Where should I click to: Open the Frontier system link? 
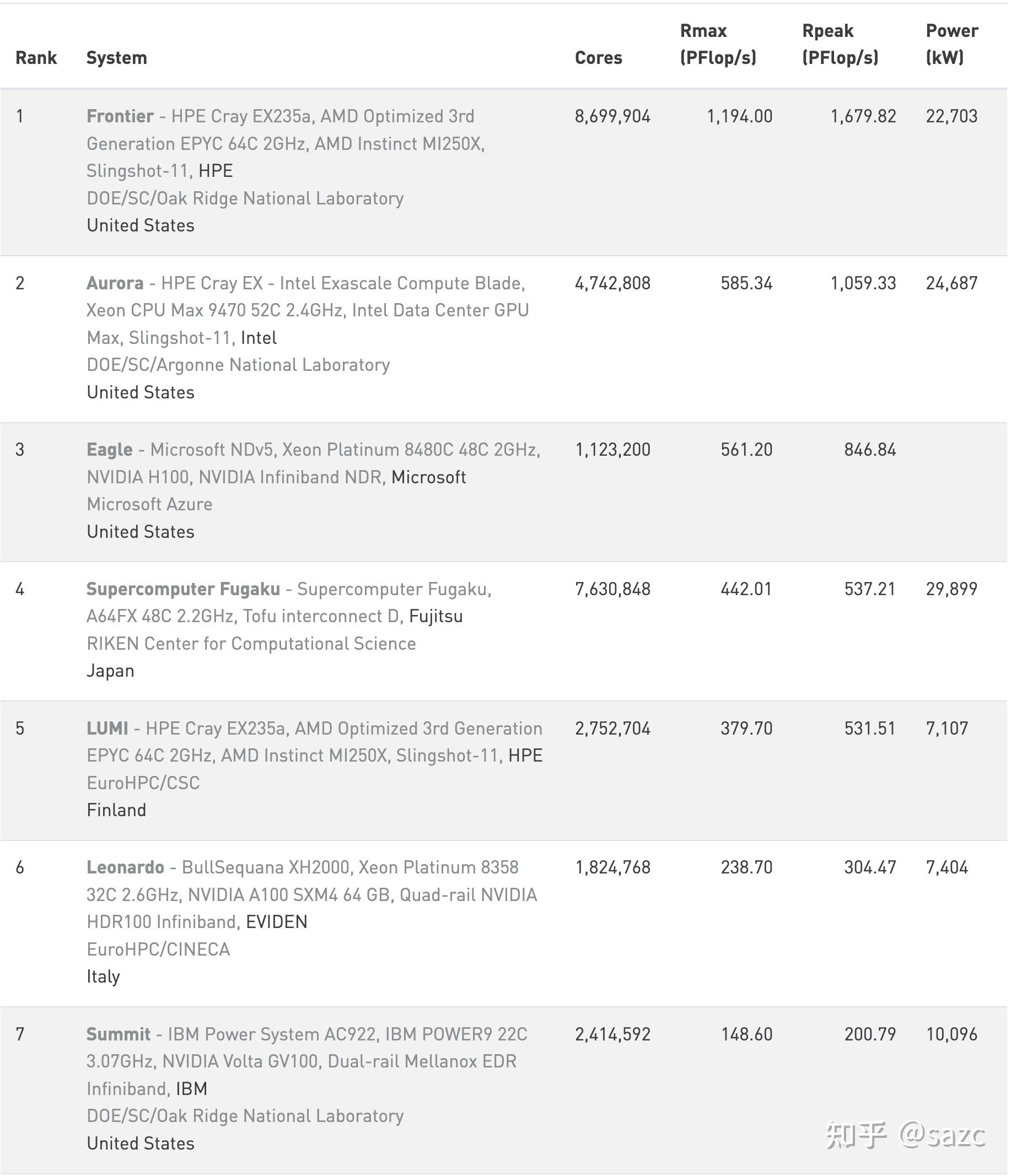pyautogui.click(x=120, y=116)
